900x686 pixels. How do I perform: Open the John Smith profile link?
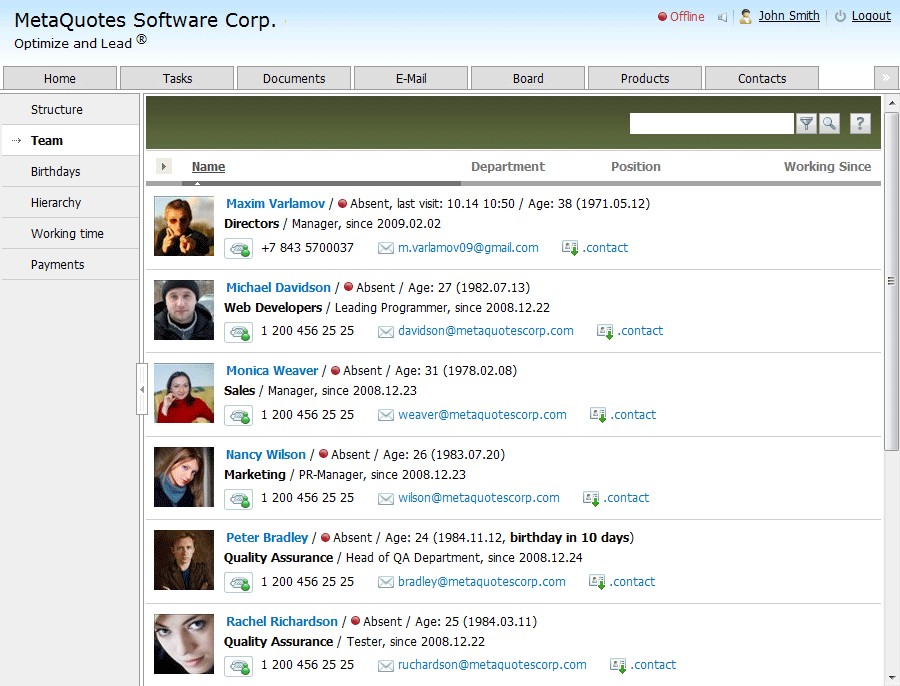tap(789, 16)
